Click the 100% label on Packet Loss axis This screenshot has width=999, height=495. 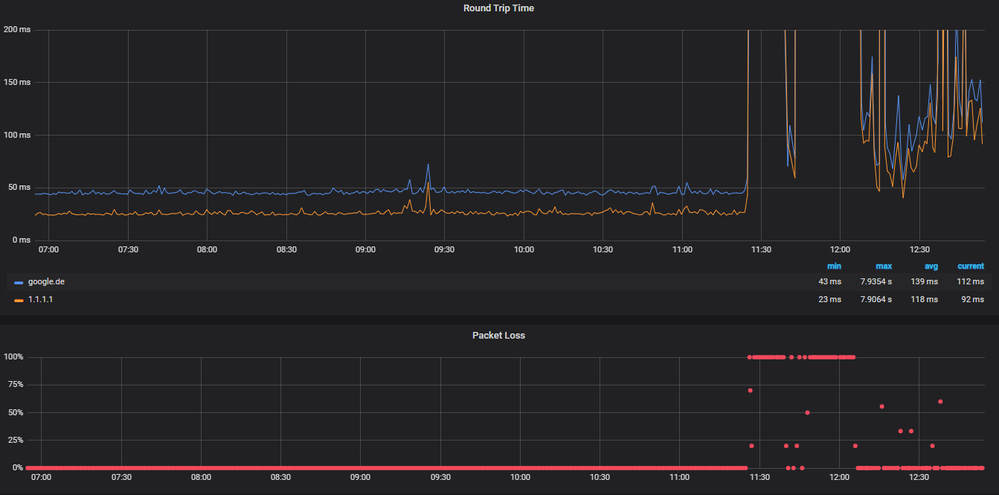point(16,357)
